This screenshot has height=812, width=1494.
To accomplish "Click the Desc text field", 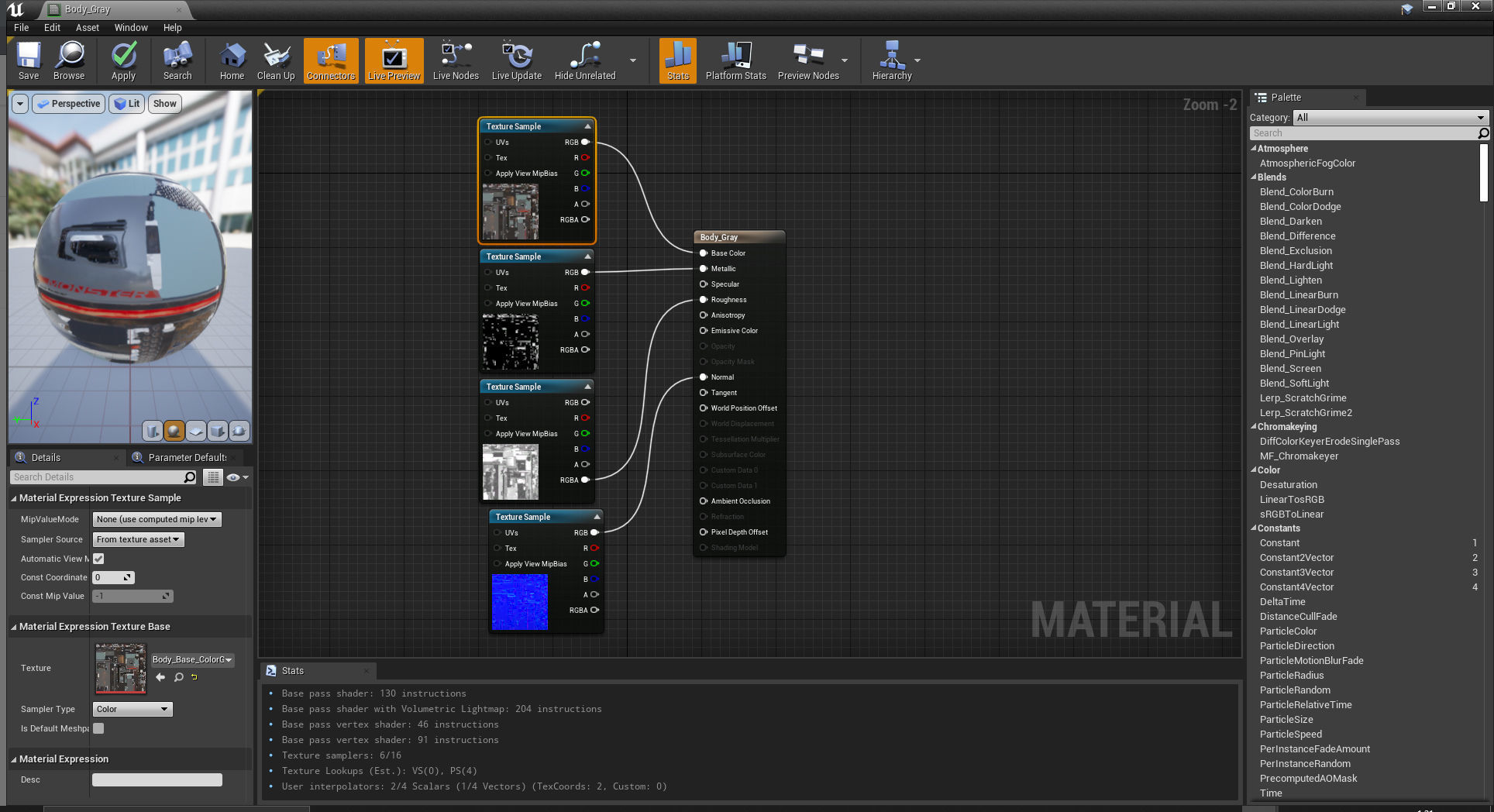I will click(157, 779).
